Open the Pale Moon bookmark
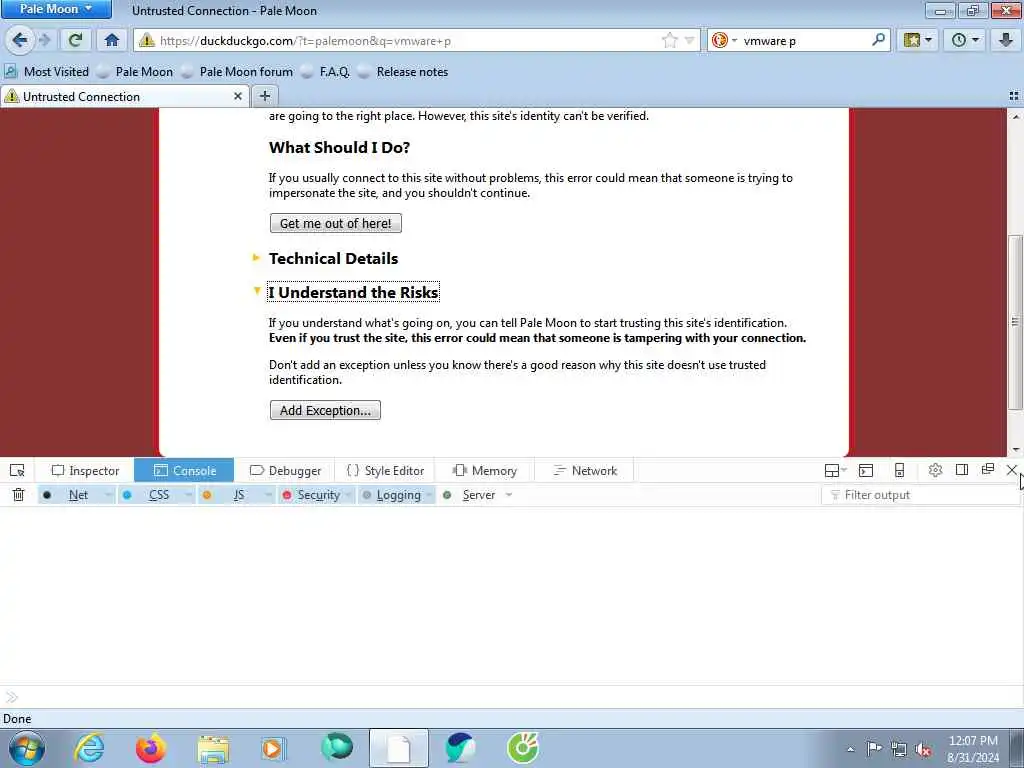This screenshot has height=768, width=1024. tap(135, 72)
